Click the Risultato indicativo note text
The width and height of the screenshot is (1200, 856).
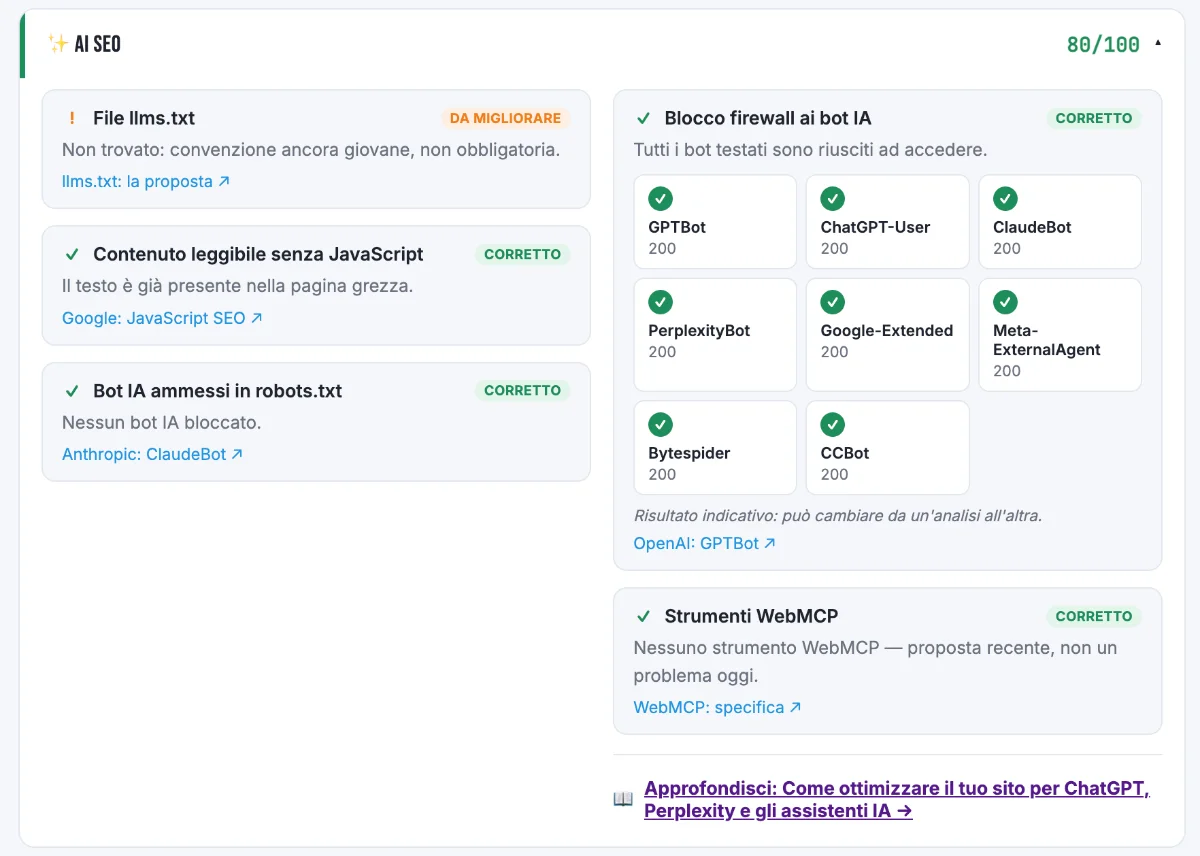click(838, 516)
